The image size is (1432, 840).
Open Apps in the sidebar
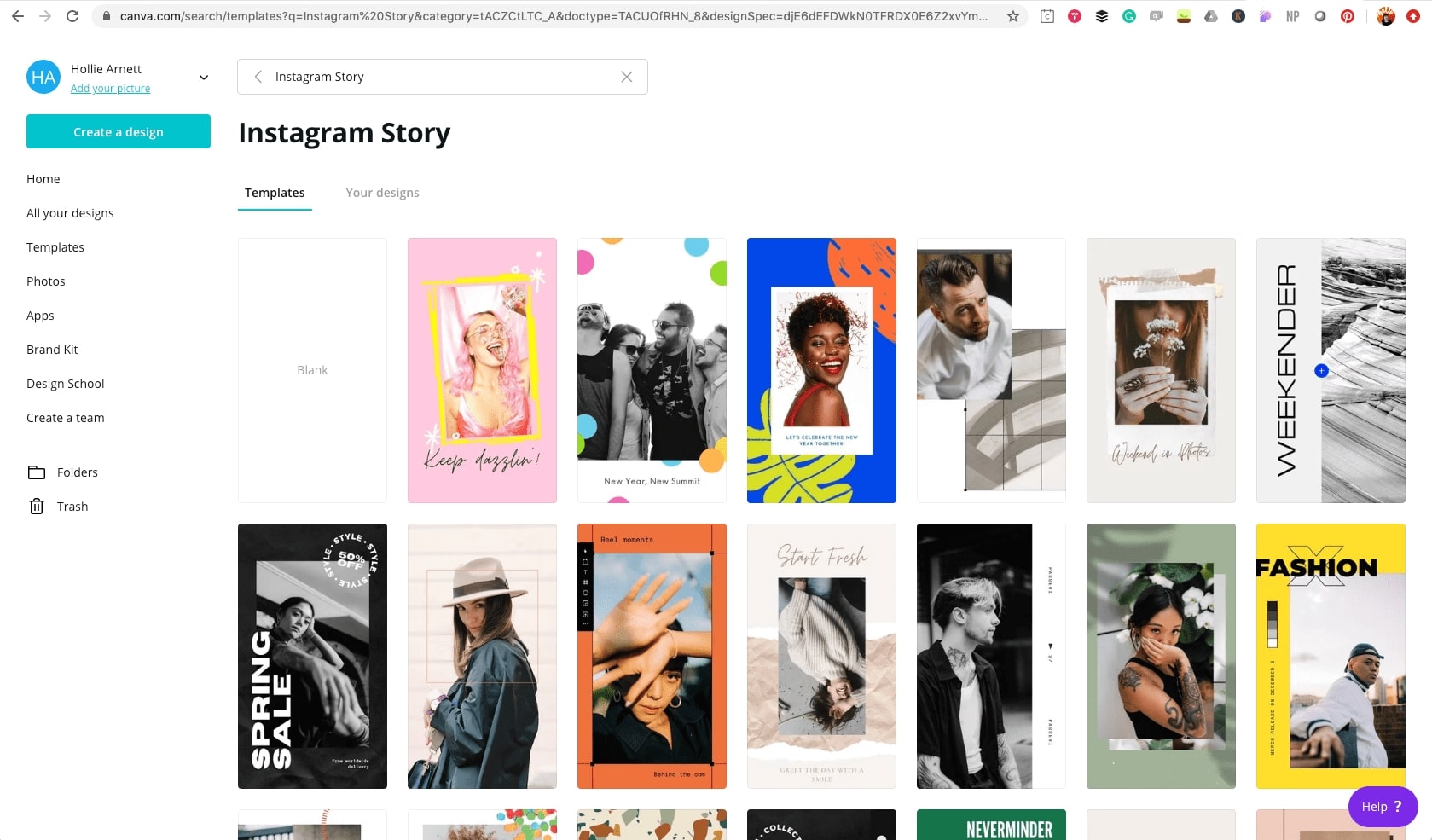click(x=40, y=316)
